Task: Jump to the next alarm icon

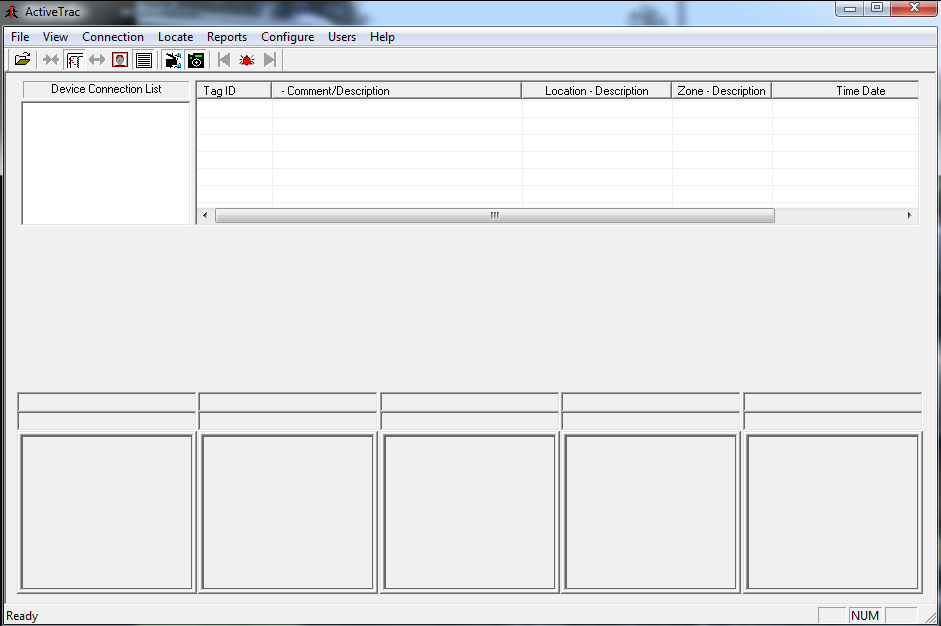Action: point(270,59)
